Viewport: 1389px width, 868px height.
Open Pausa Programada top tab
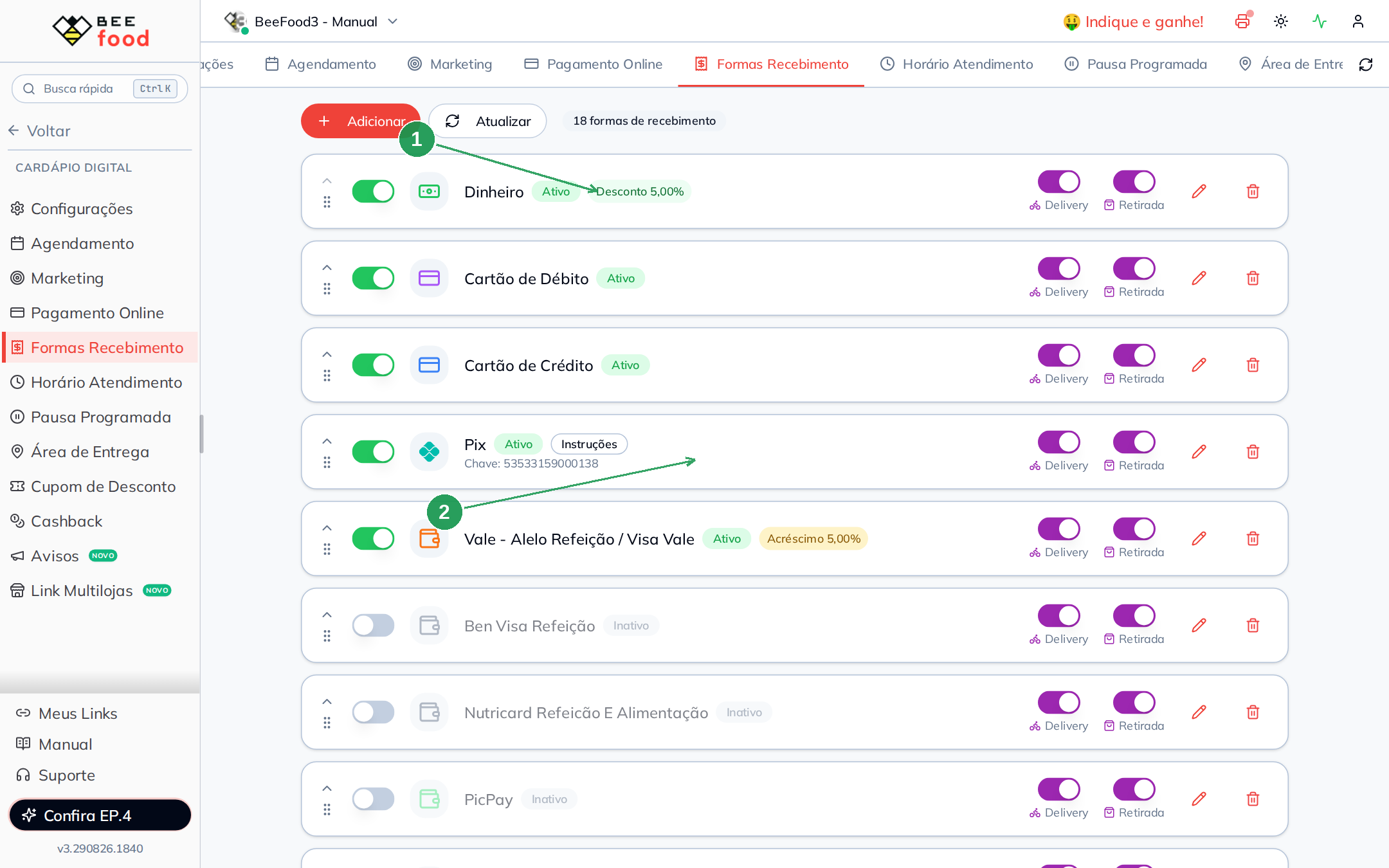point(1136,64)
